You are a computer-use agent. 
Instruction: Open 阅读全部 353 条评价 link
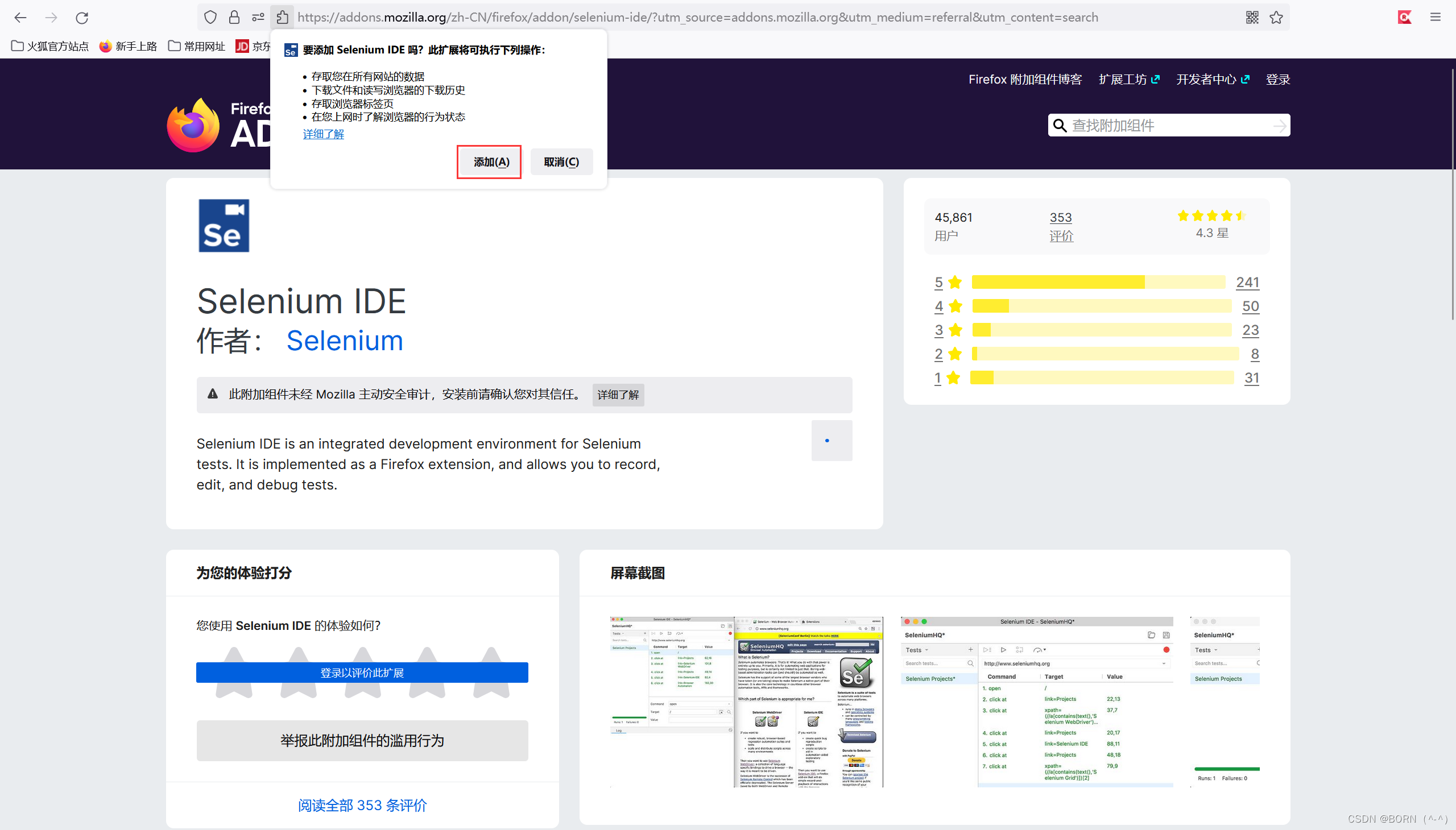pos(362,806)
